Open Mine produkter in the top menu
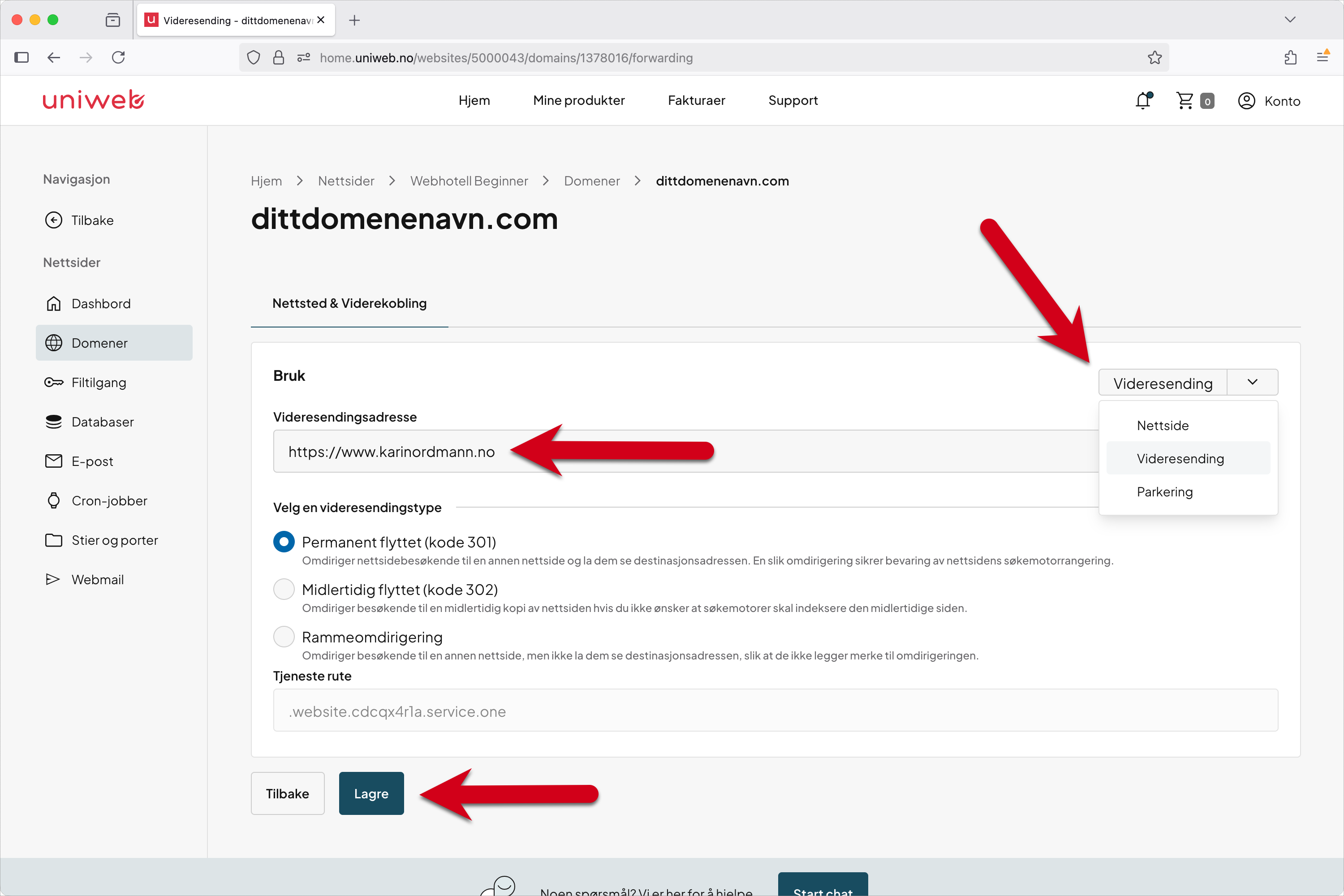 pyautogui.click(x=579, y=100)
